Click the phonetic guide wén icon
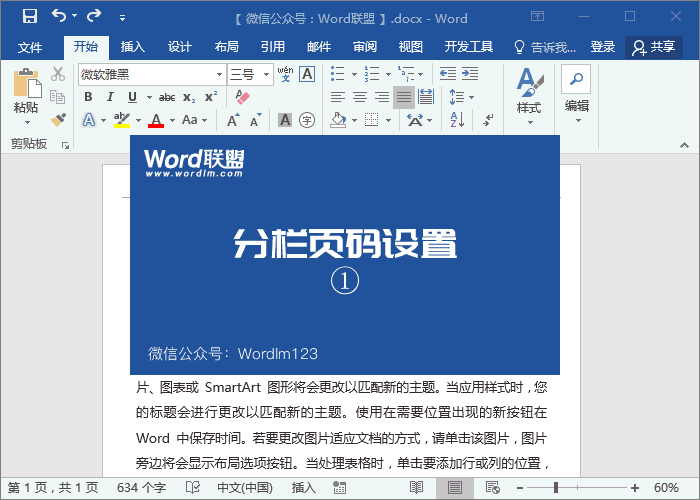 click(x=285, y=74)
